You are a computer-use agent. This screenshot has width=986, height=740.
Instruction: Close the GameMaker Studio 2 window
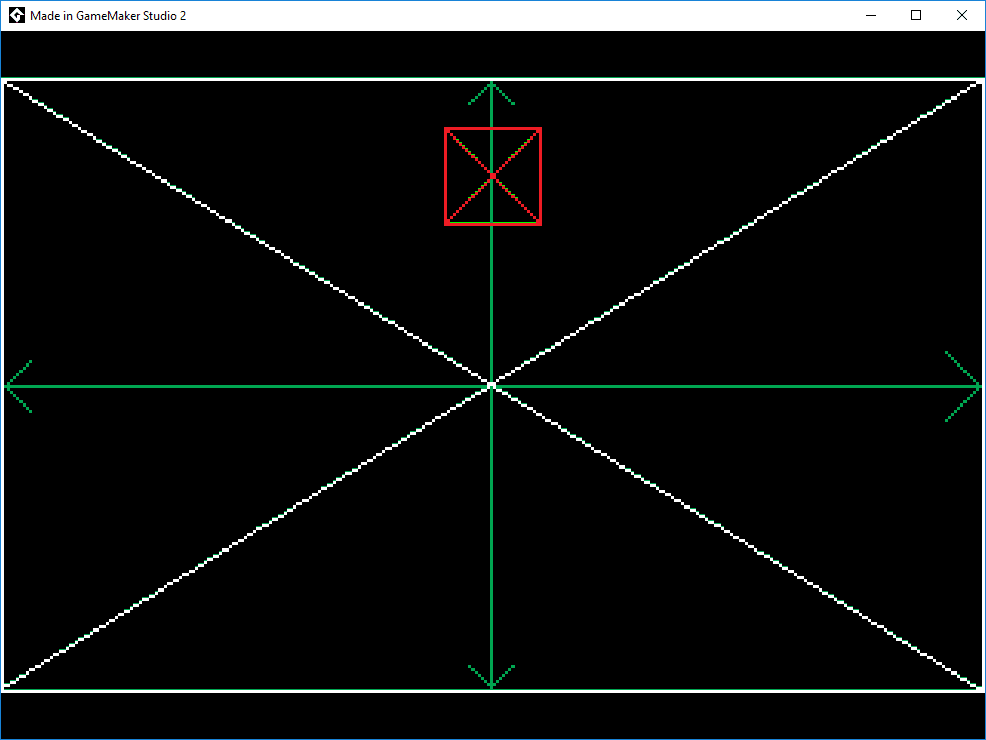click(961, 16)
